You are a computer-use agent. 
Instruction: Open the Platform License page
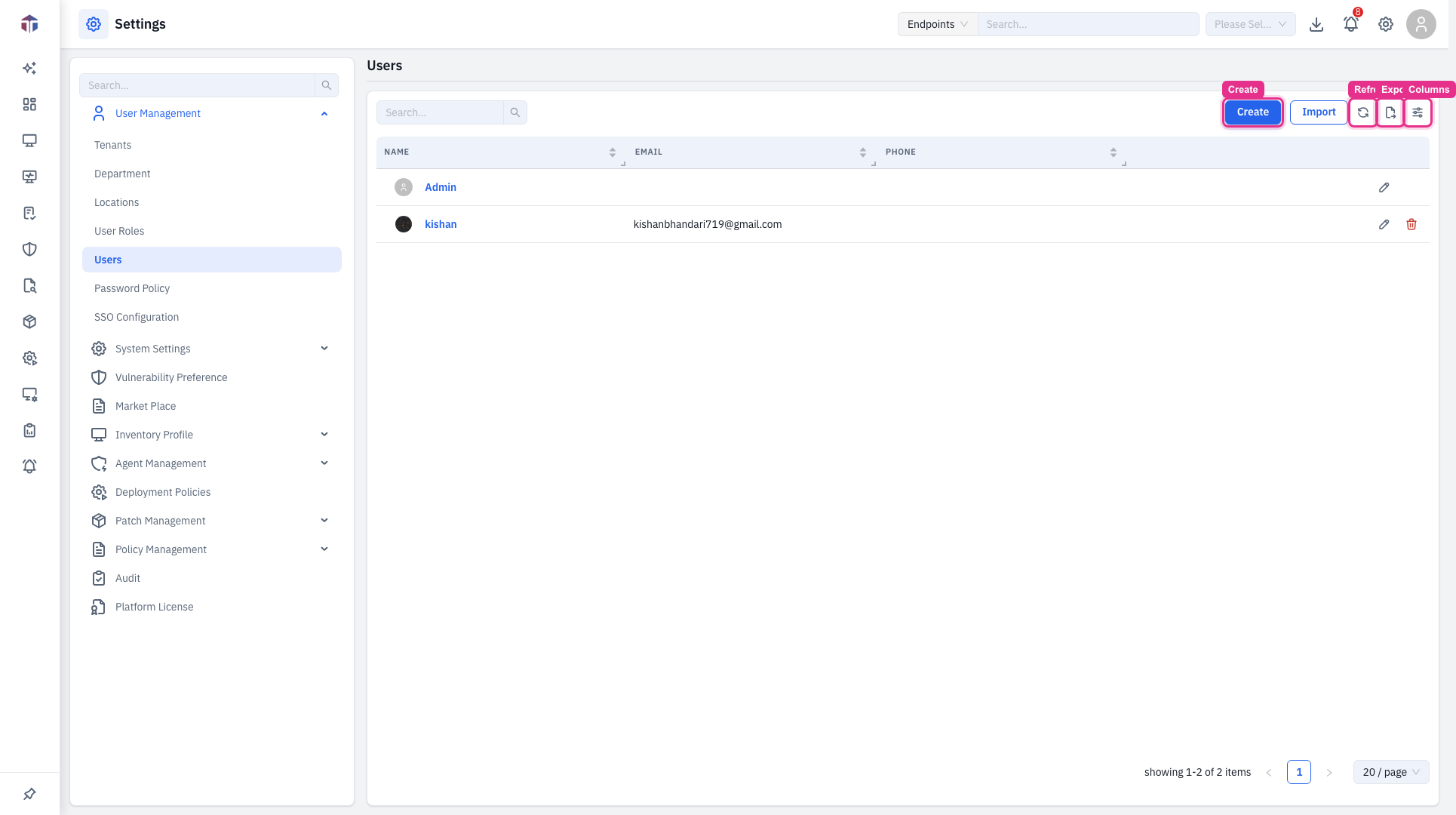tap(154, 607)
